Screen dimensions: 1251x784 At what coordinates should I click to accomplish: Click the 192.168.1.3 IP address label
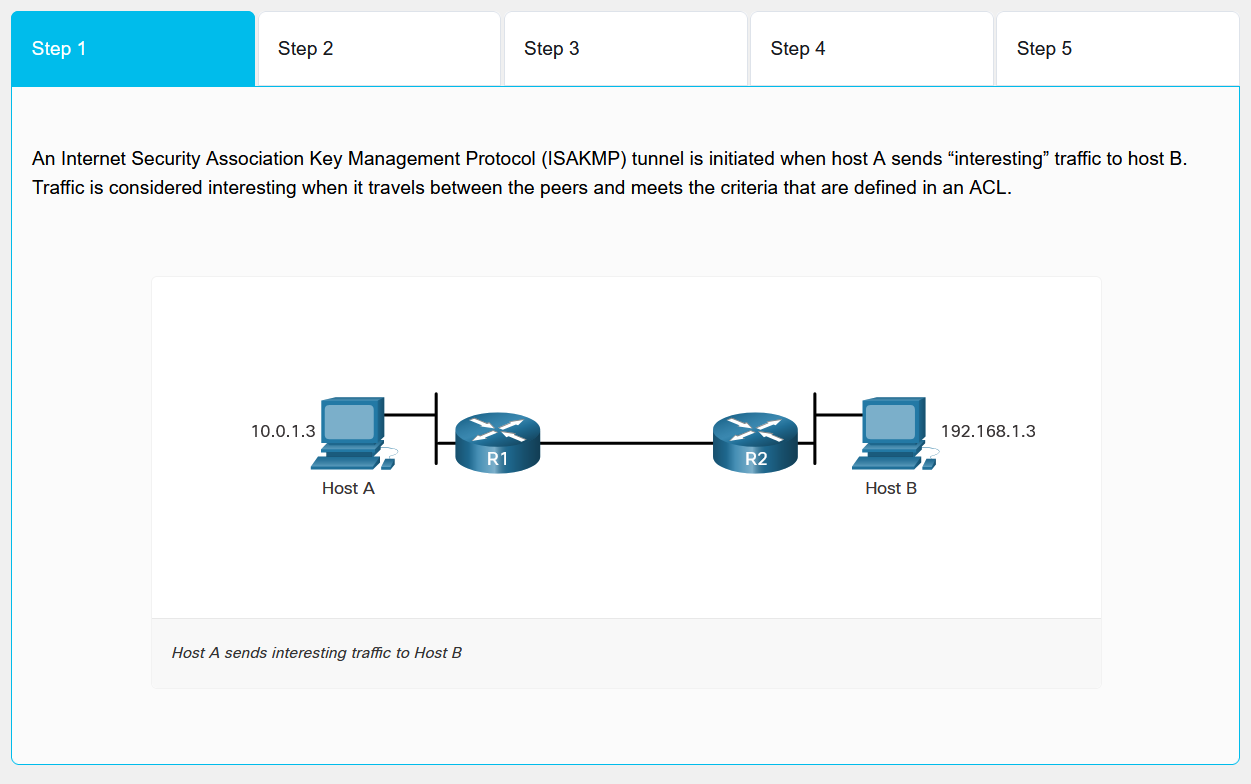click(988, 432)
